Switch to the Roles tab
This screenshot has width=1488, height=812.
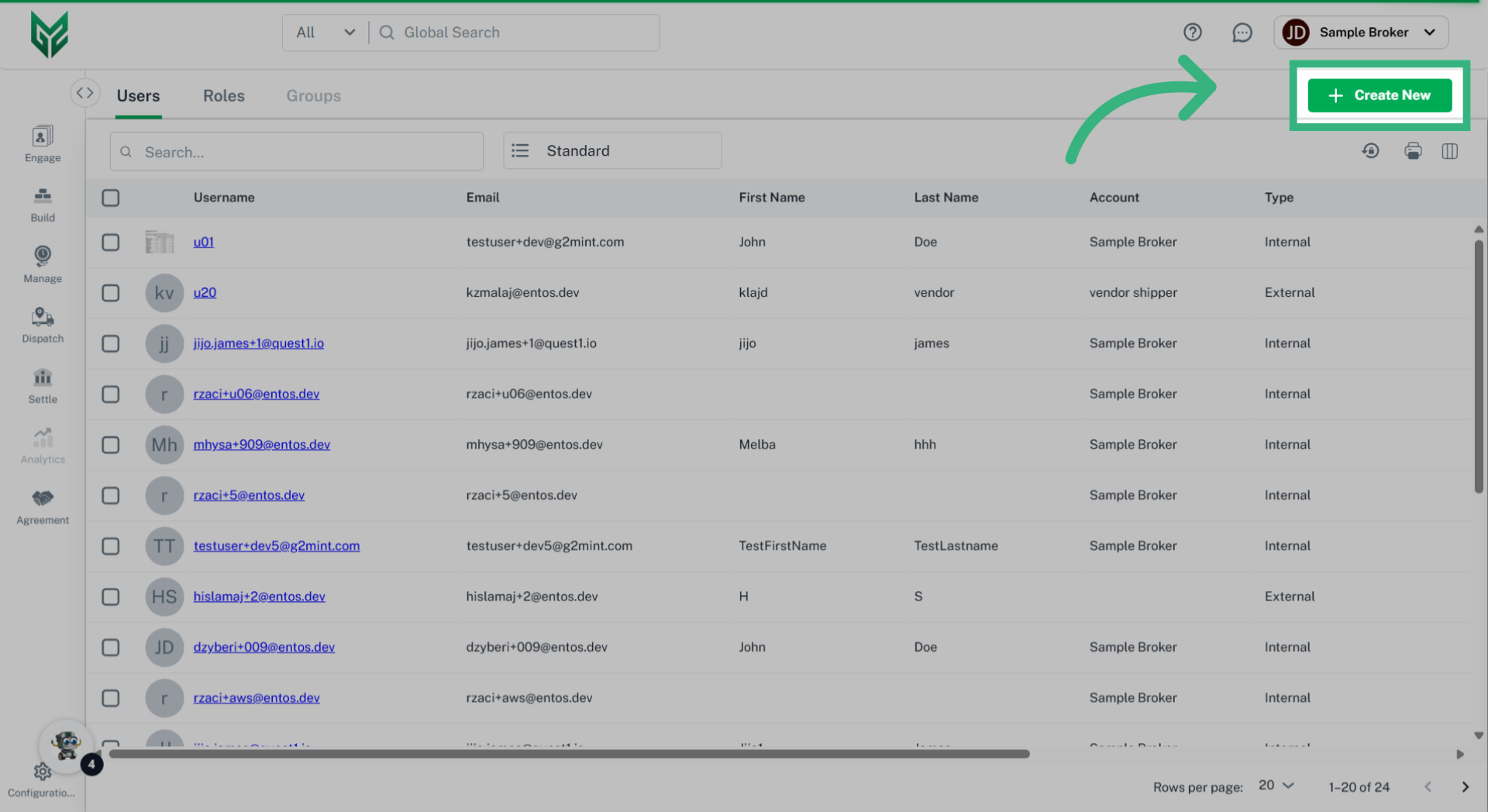coord(223,96)
